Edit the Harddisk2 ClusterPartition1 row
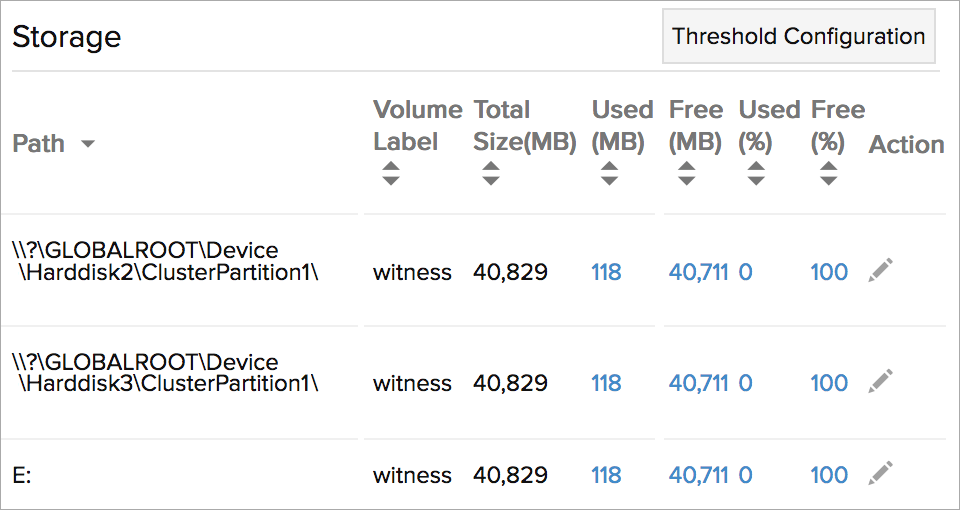 pyautogui.click(x=880, y=269)
